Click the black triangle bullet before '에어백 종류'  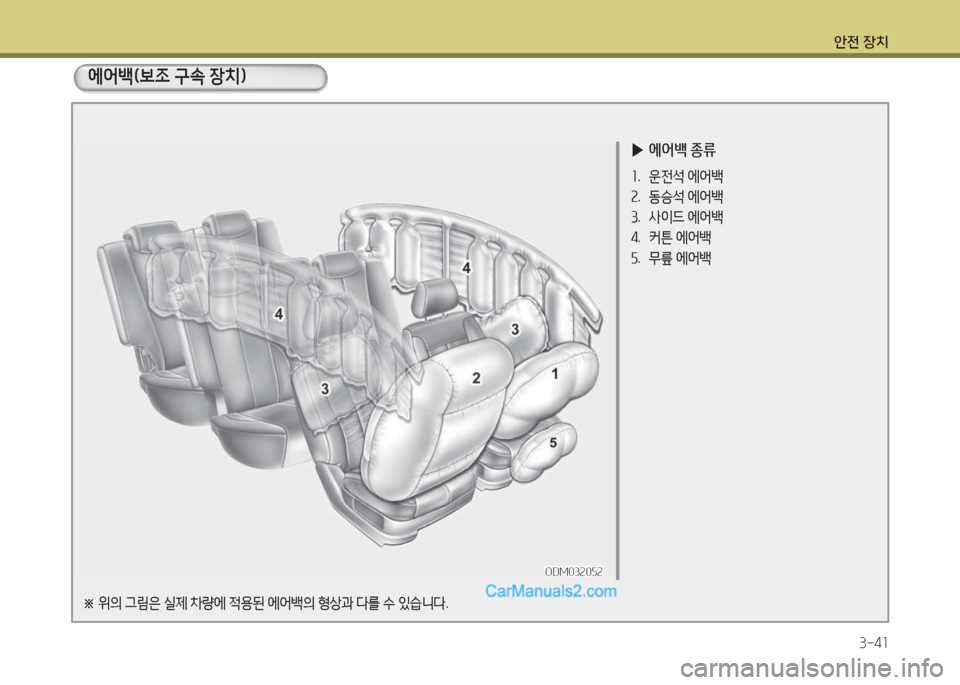637,150
